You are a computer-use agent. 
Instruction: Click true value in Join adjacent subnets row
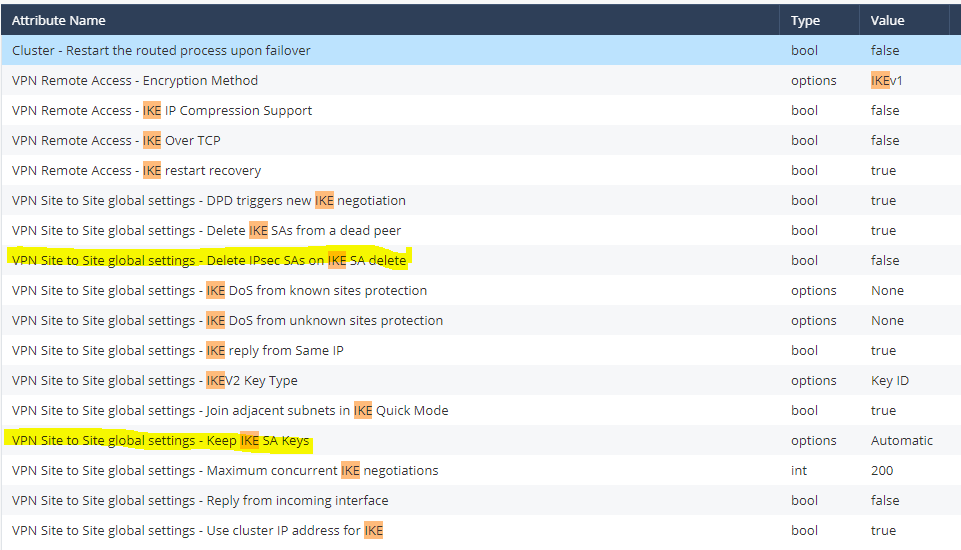[883, 411]
